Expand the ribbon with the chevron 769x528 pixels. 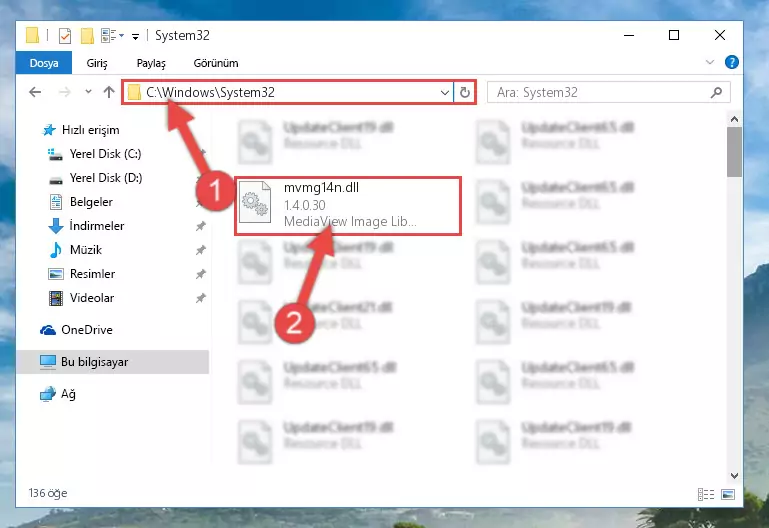tap(710, 62)
